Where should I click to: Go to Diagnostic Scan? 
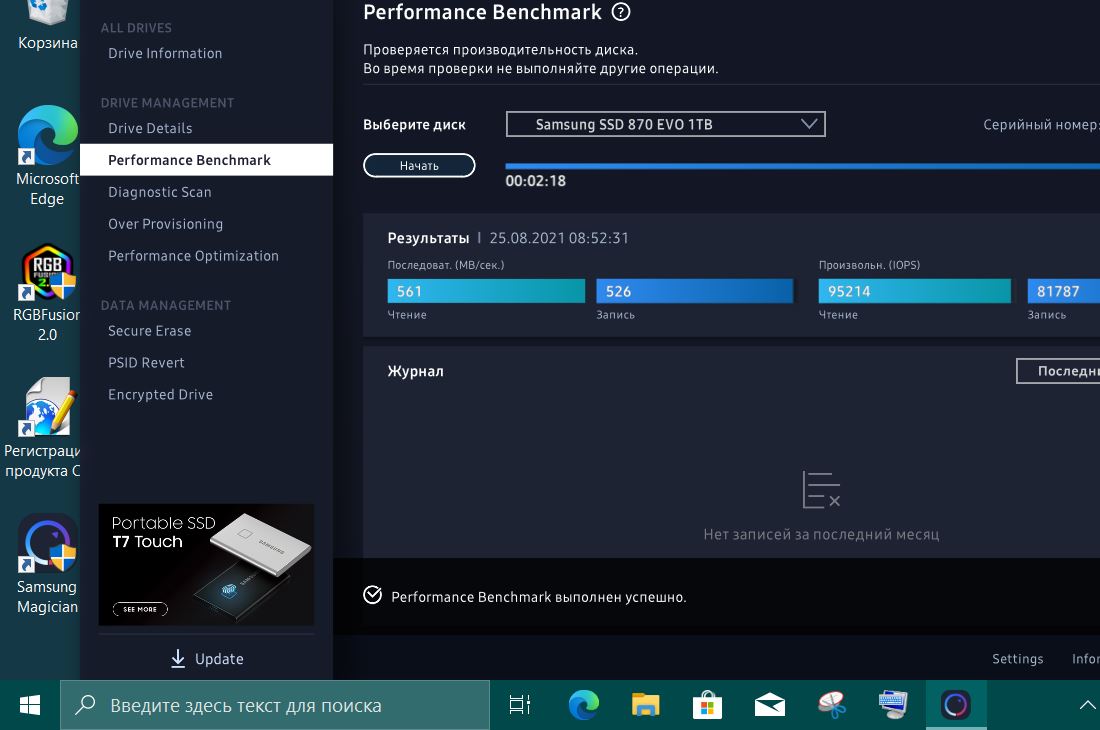pyautogui.click(x=159, y=192)
